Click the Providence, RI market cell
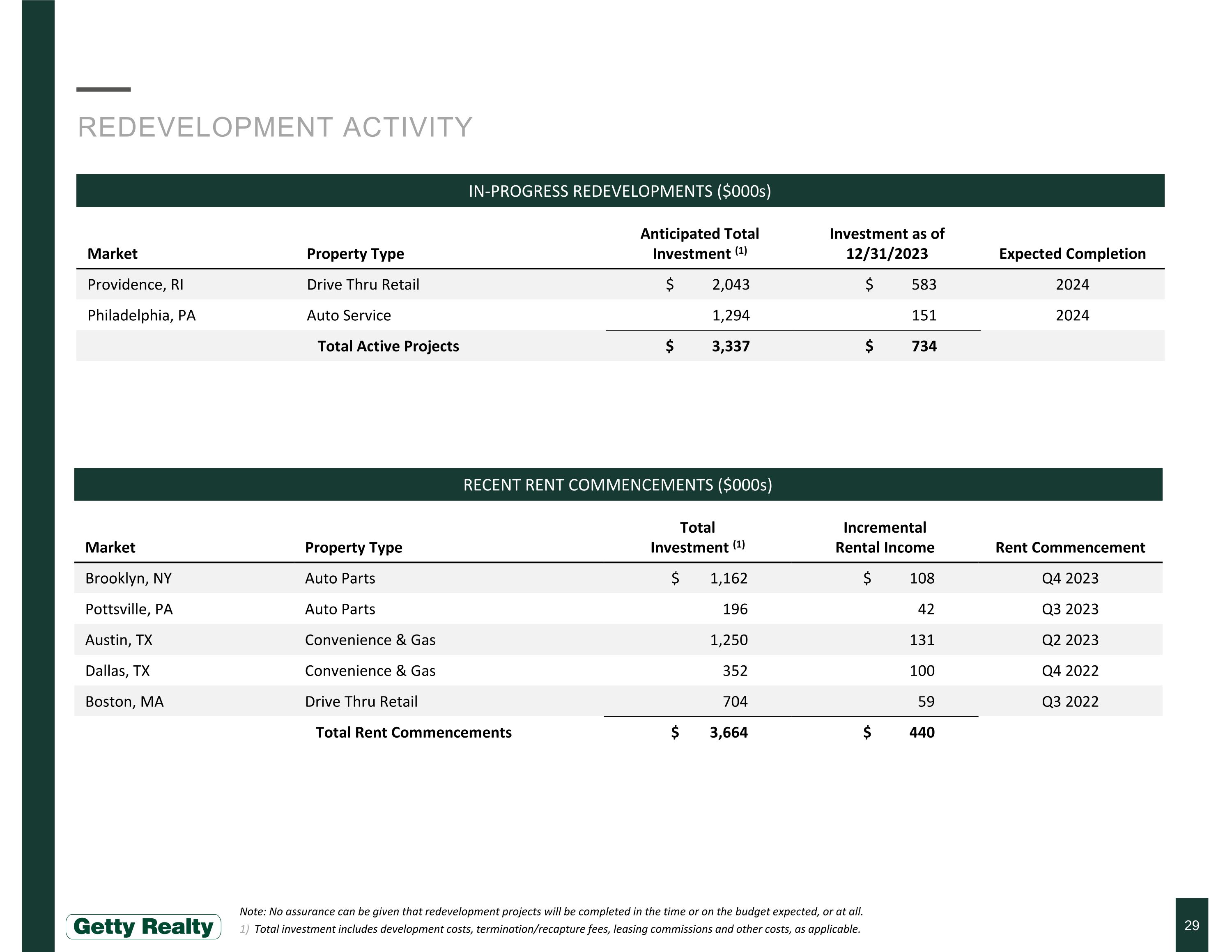Image resolution: width=1232 pixels, height=952 pixels. pyautogui.click(x=136, y=285)
